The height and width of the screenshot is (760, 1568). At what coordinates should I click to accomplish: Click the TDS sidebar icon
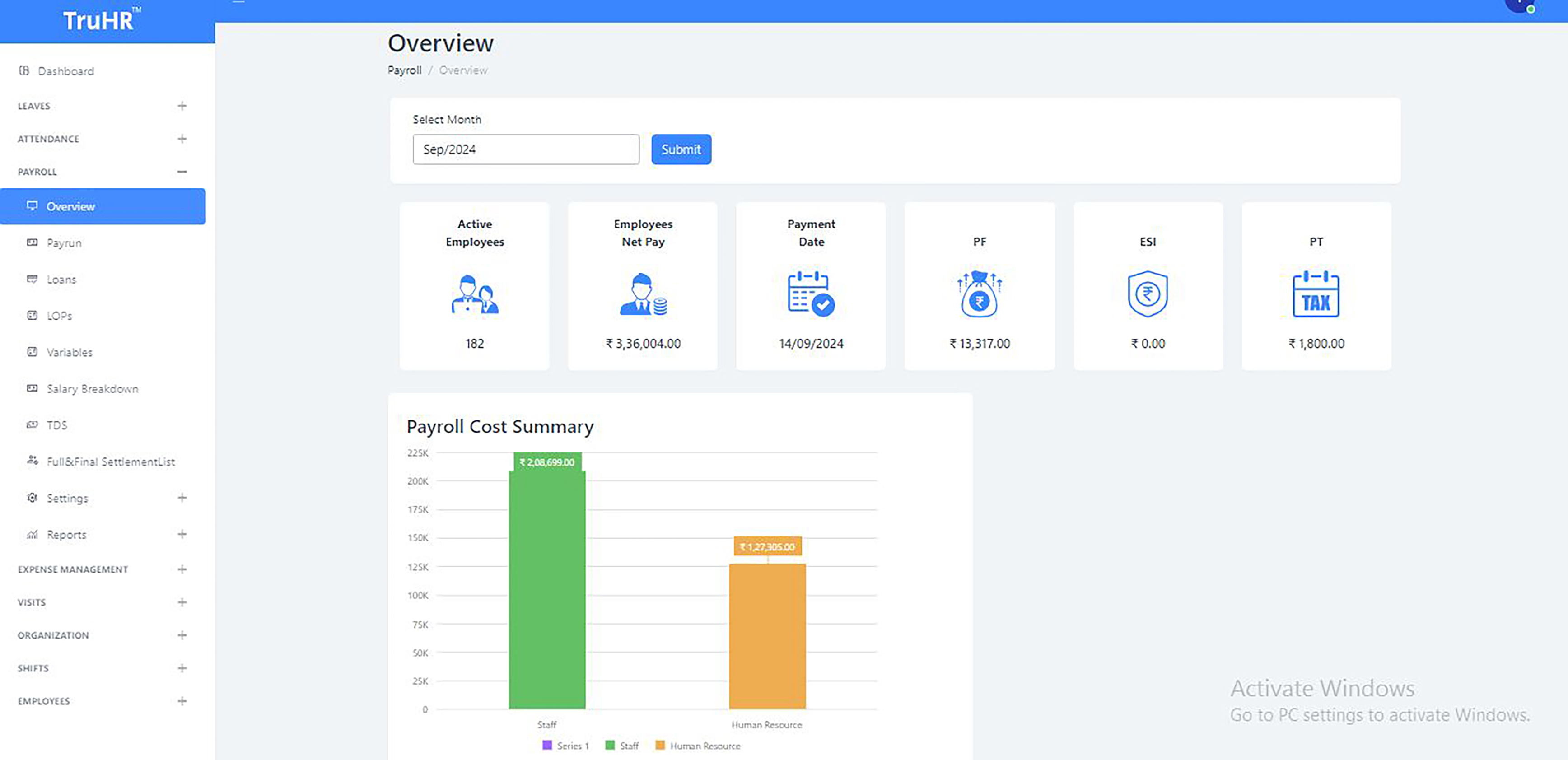click(x=32, y=425)
